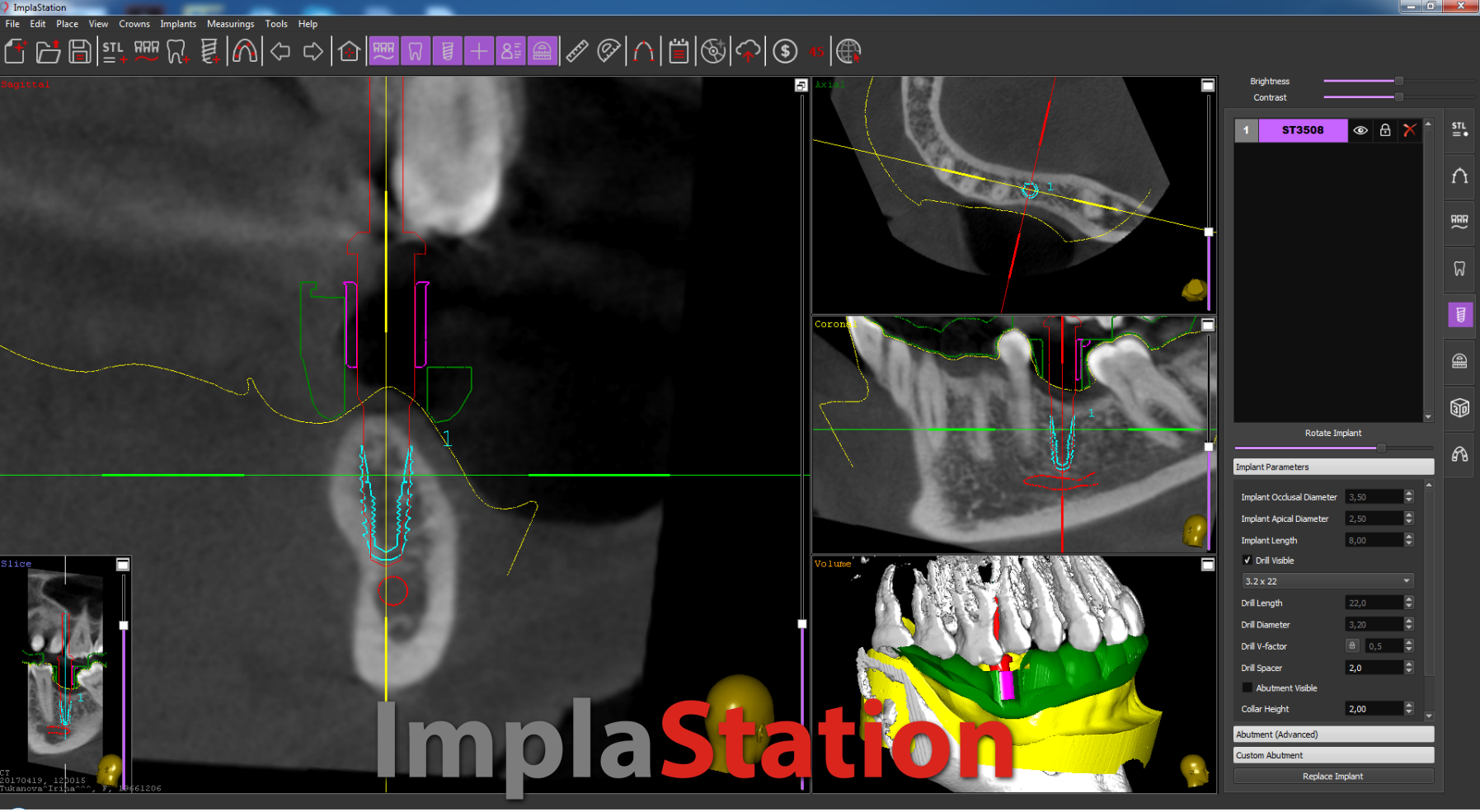Adjust the Rotate Implant slider
The width and height of the screenshot is (1480, 812).
click(x=1333, y=448)
